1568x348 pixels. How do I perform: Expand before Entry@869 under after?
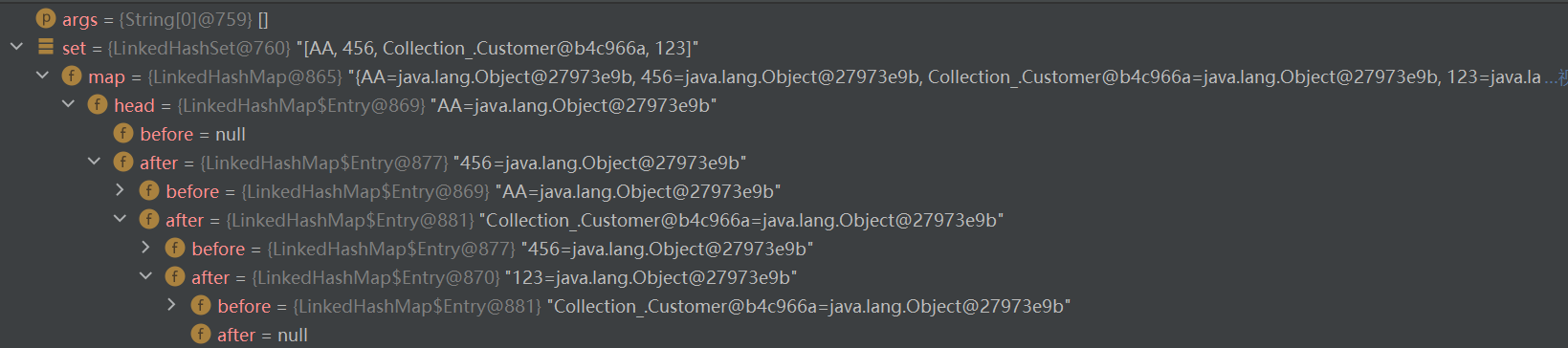[120, 190]
